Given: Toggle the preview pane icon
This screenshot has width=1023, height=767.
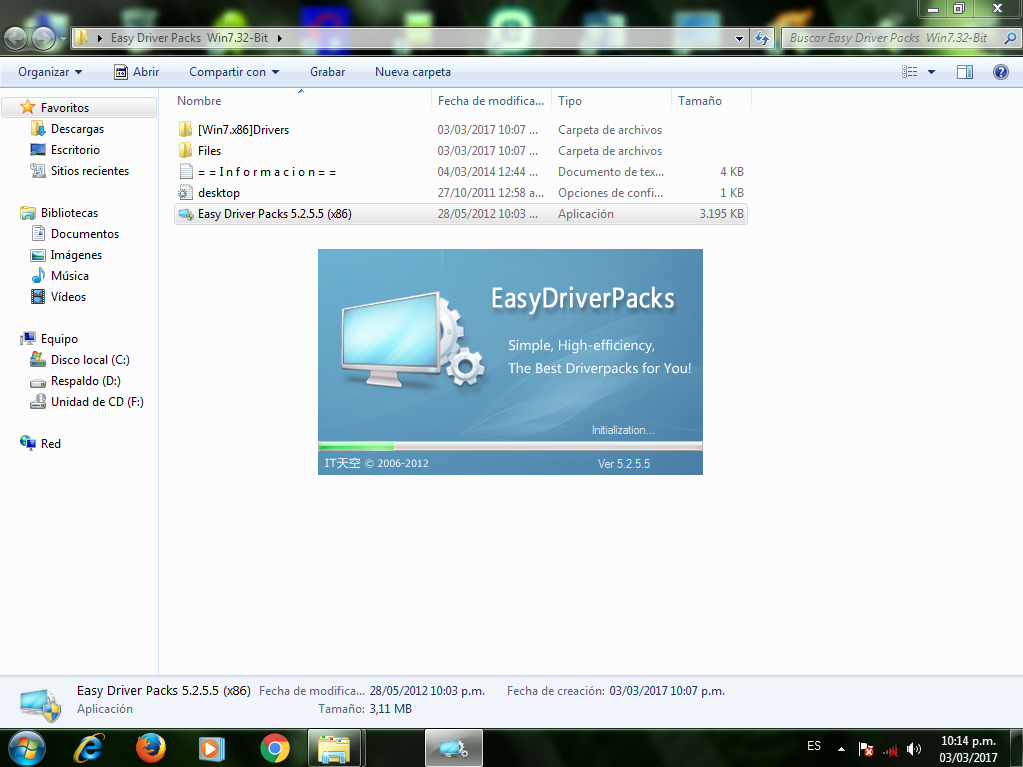Looking at the screenshot, I should point(965,72).
